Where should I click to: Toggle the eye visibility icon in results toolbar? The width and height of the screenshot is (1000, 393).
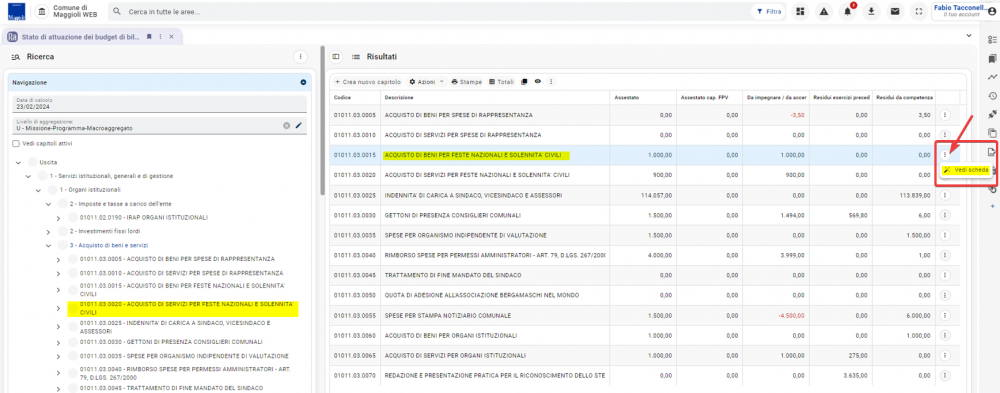(x=538, y=82)
